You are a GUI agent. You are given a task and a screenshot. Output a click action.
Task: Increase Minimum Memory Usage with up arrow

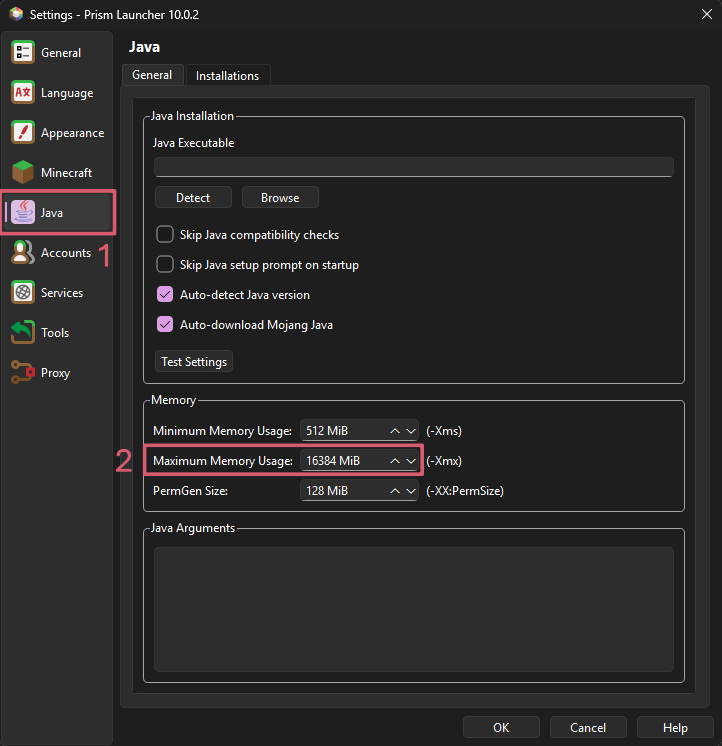(395, 431)
